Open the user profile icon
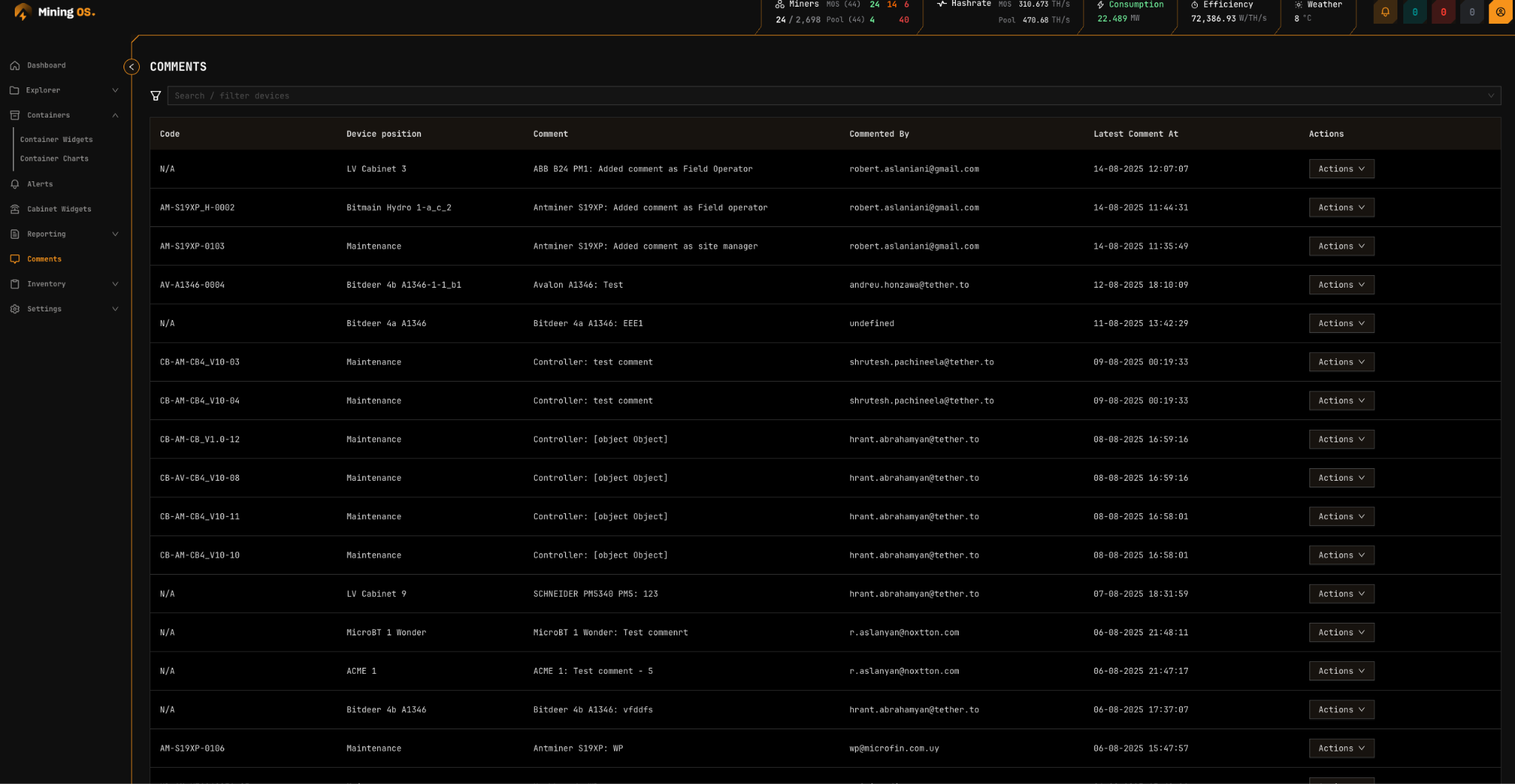 (1499, 12)
